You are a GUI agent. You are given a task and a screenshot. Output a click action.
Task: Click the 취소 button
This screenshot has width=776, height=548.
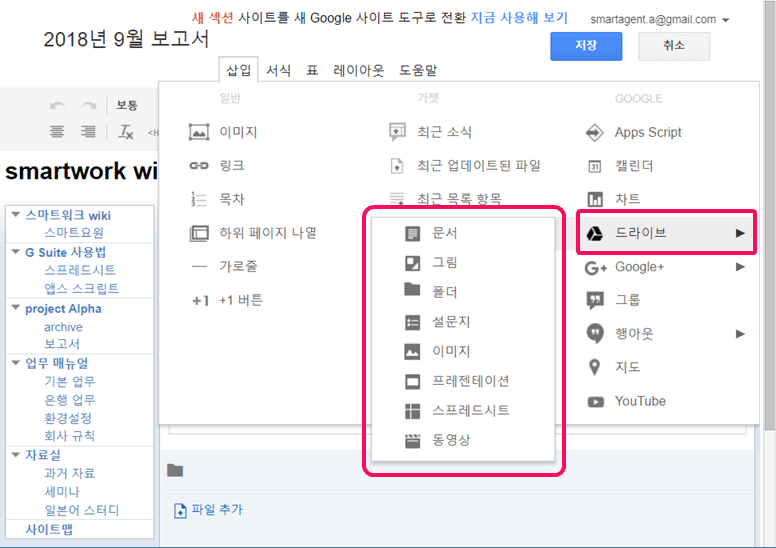tap(674, 46)
